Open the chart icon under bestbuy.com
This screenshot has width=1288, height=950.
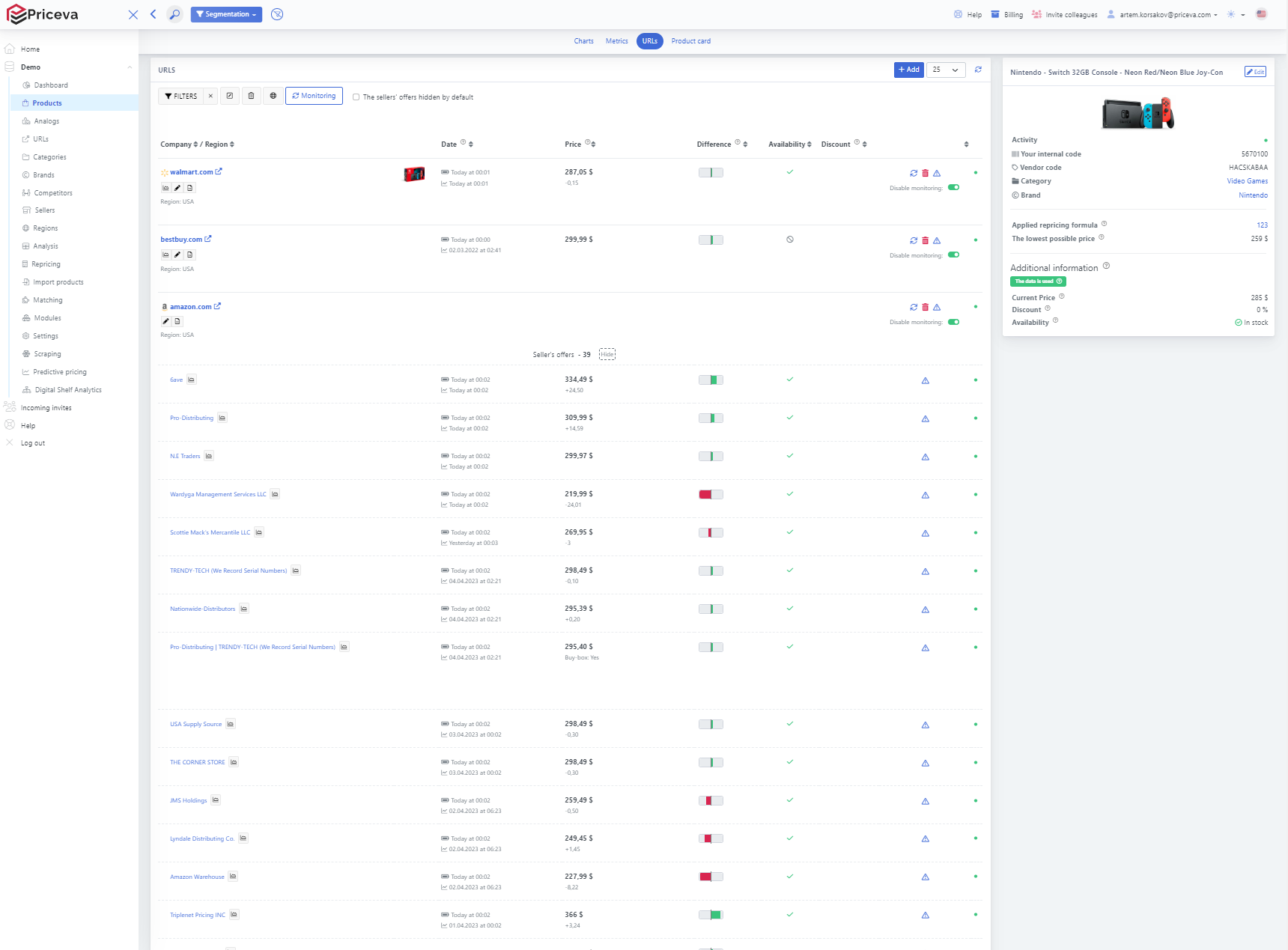pyautogui.click(x=165, y=255)
